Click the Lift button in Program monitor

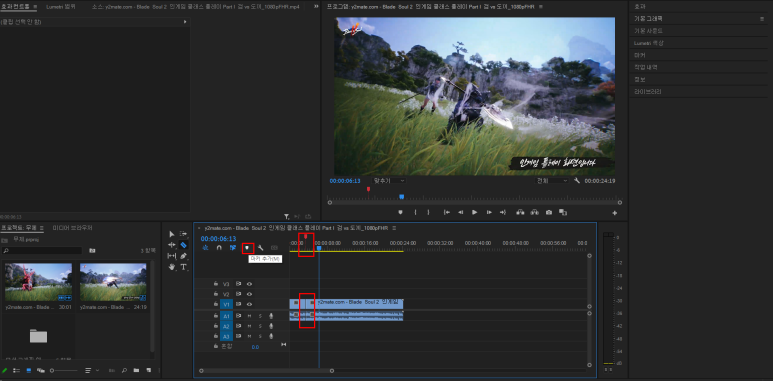coord(520,212)
